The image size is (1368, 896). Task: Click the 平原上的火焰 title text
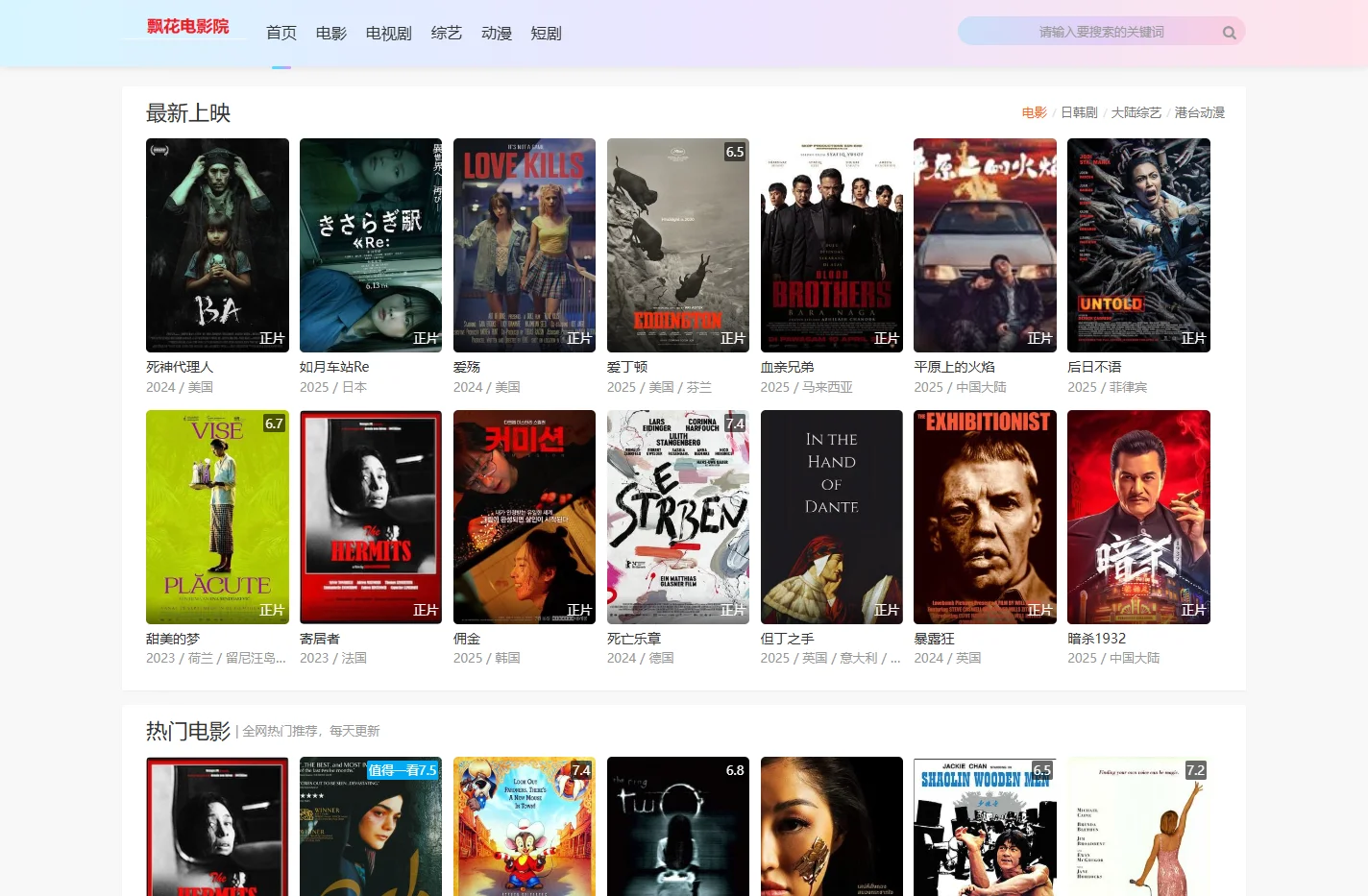pyautogui.click(x=954, y=367)
